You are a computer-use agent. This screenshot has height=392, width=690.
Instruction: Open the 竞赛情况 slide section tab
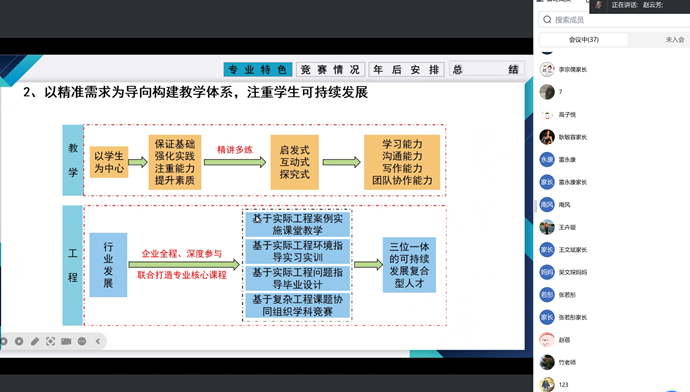(x=330, y=70)
